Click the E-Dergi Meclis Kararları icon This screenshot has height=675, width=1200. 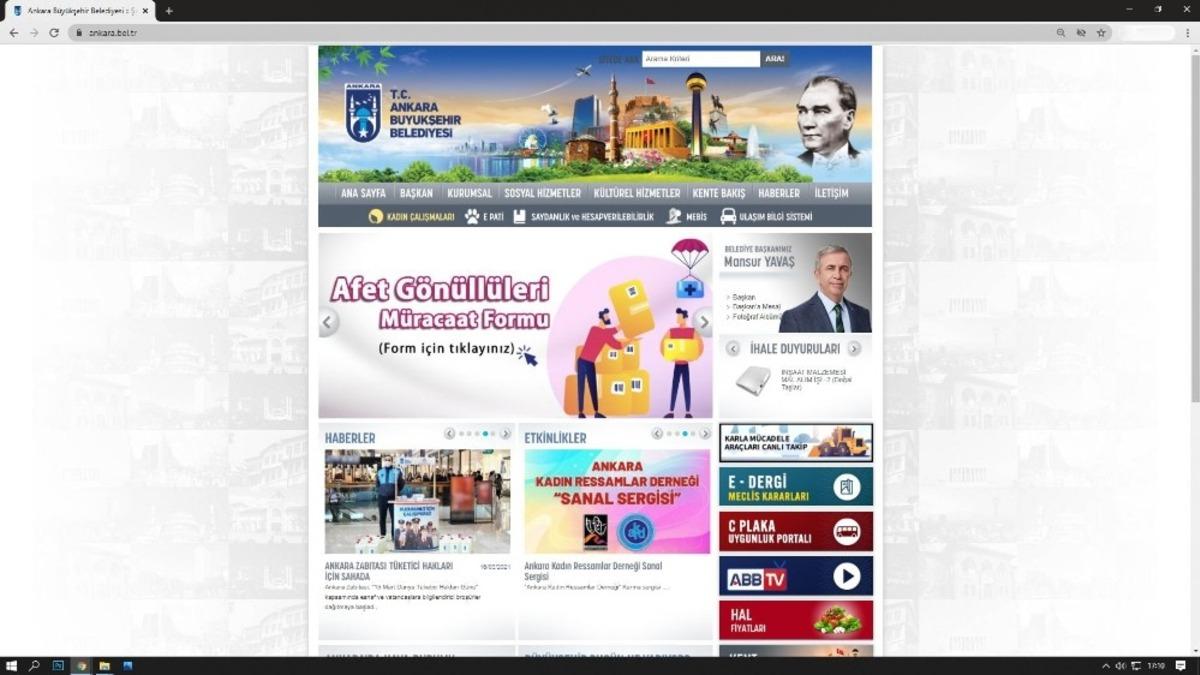[x=846, y=487]
